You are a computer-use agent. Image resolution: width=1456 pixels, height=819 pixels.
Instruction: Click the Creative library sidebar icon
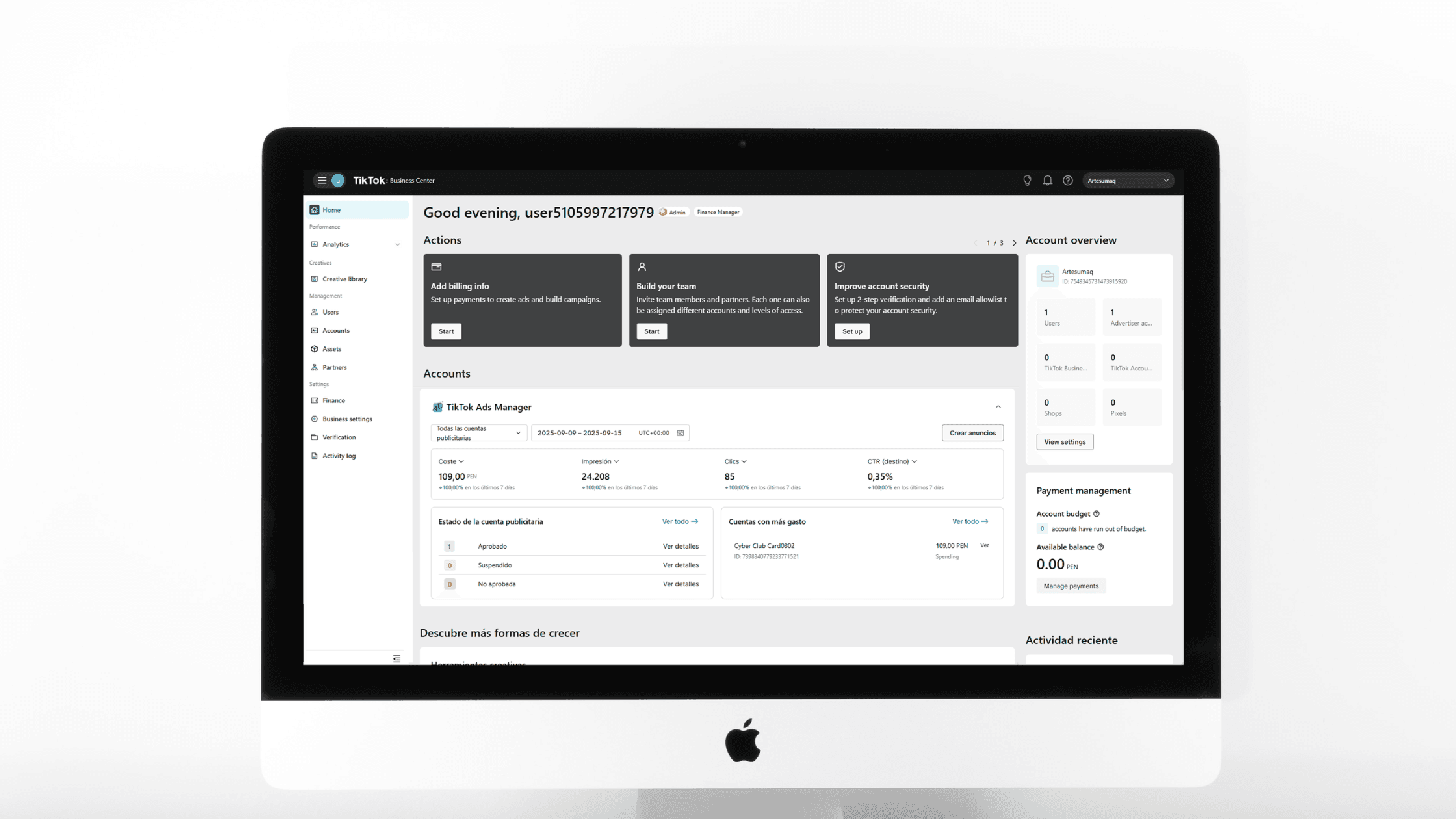point(315,279)
